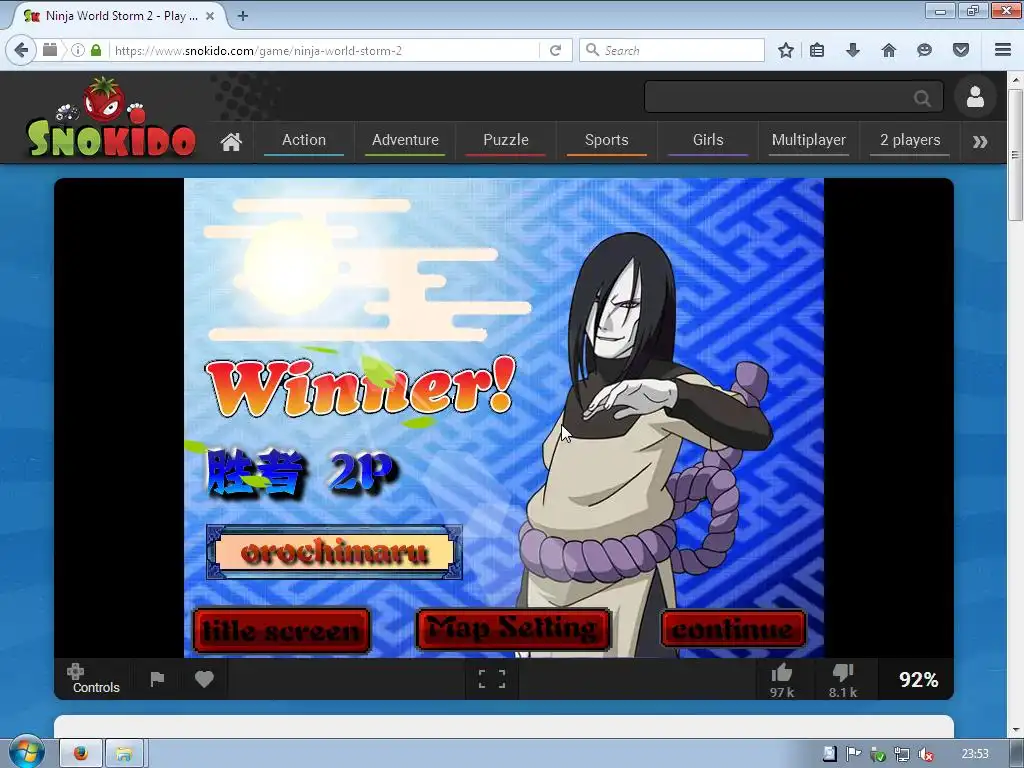Open the Pocket toolbar icon
1024x768 pixels.
[961, 50]
